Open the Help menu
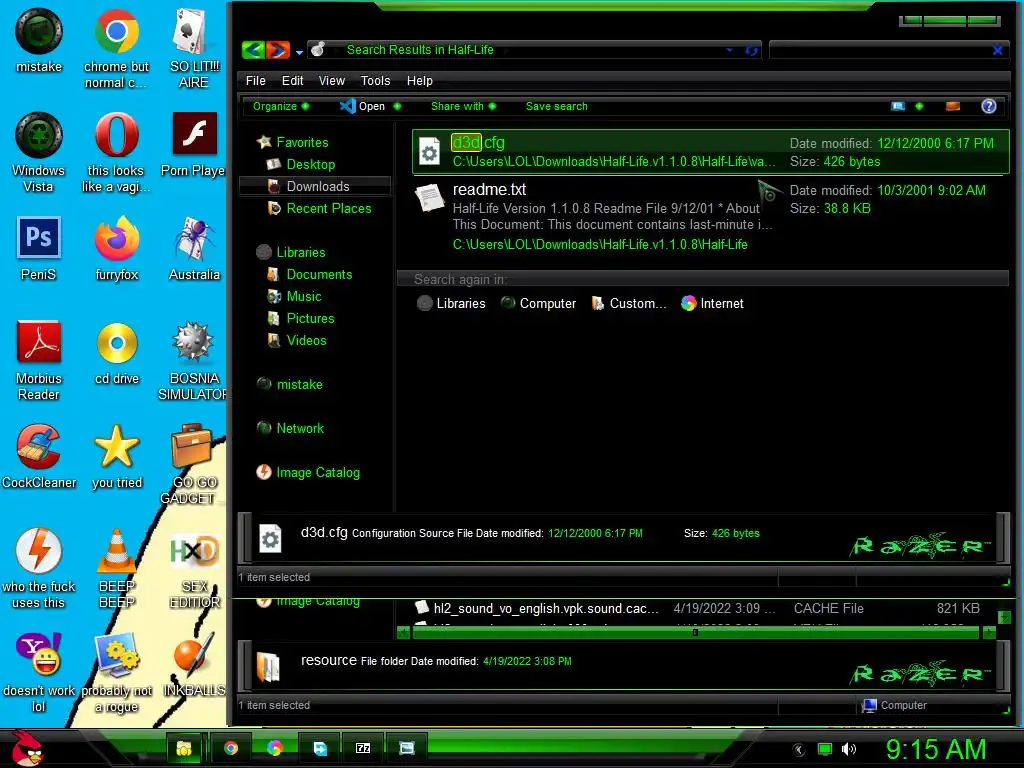 click(420, 81)
